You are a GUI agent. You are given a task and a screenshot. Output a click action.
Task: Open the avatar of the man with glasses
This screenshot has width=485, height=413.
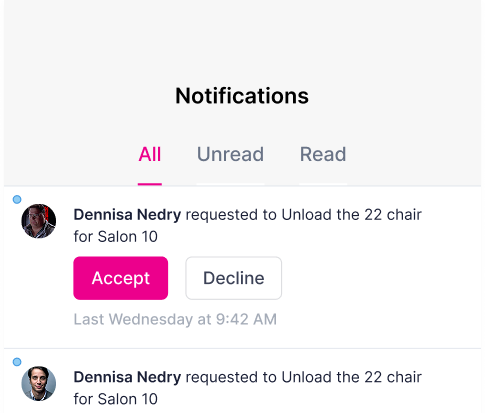(x=39, y=221)
